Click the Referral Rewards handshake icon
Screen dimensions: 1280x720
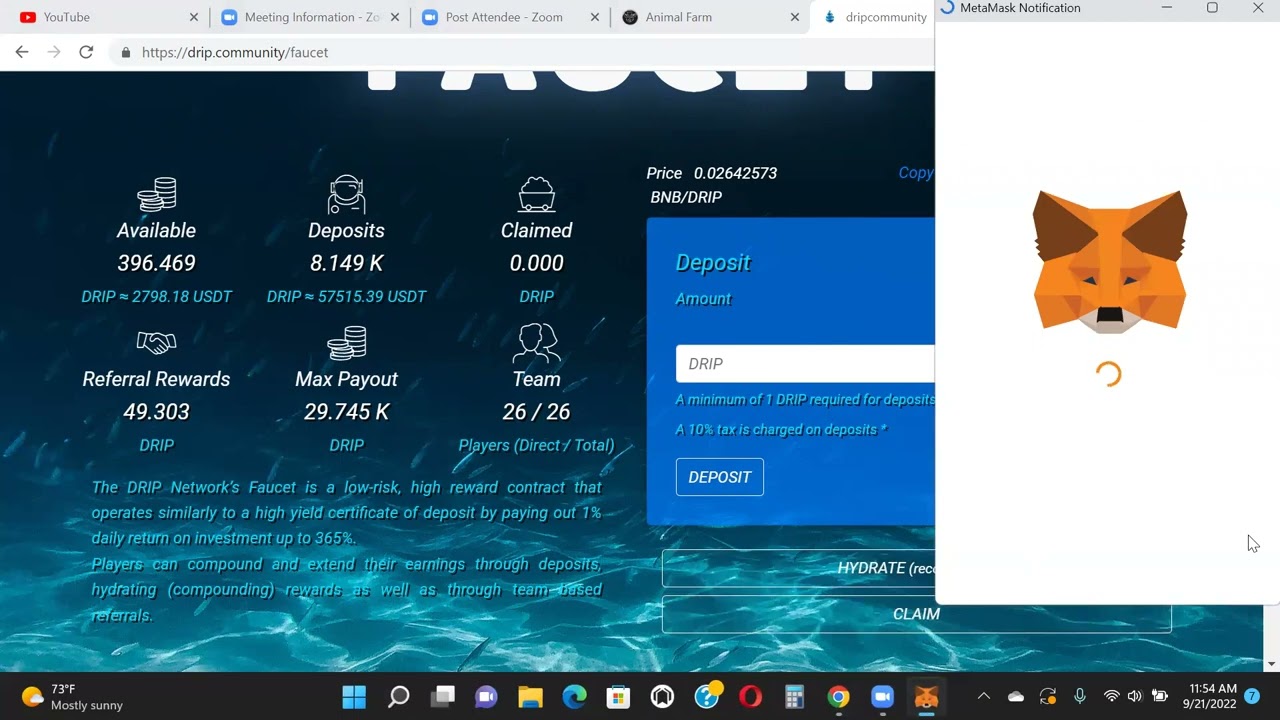(156, 343)
